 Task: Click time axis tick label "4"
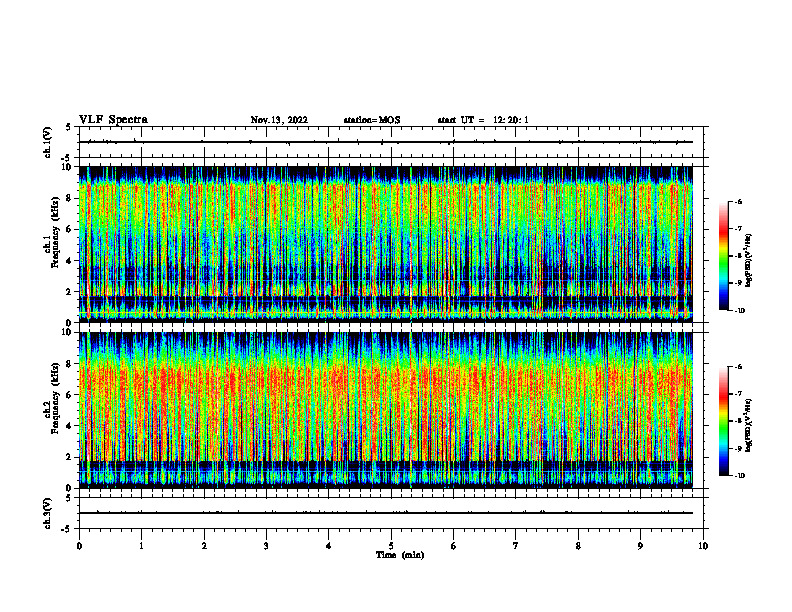point(329,546)
